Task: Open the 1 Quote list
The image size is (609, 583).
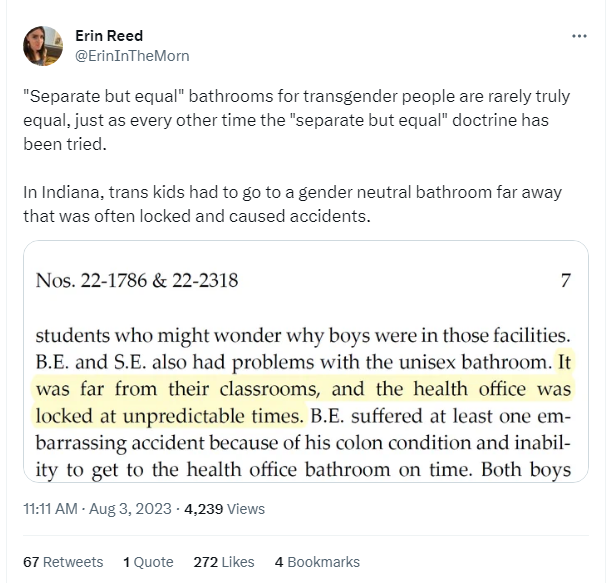Action: click(148, 562)
